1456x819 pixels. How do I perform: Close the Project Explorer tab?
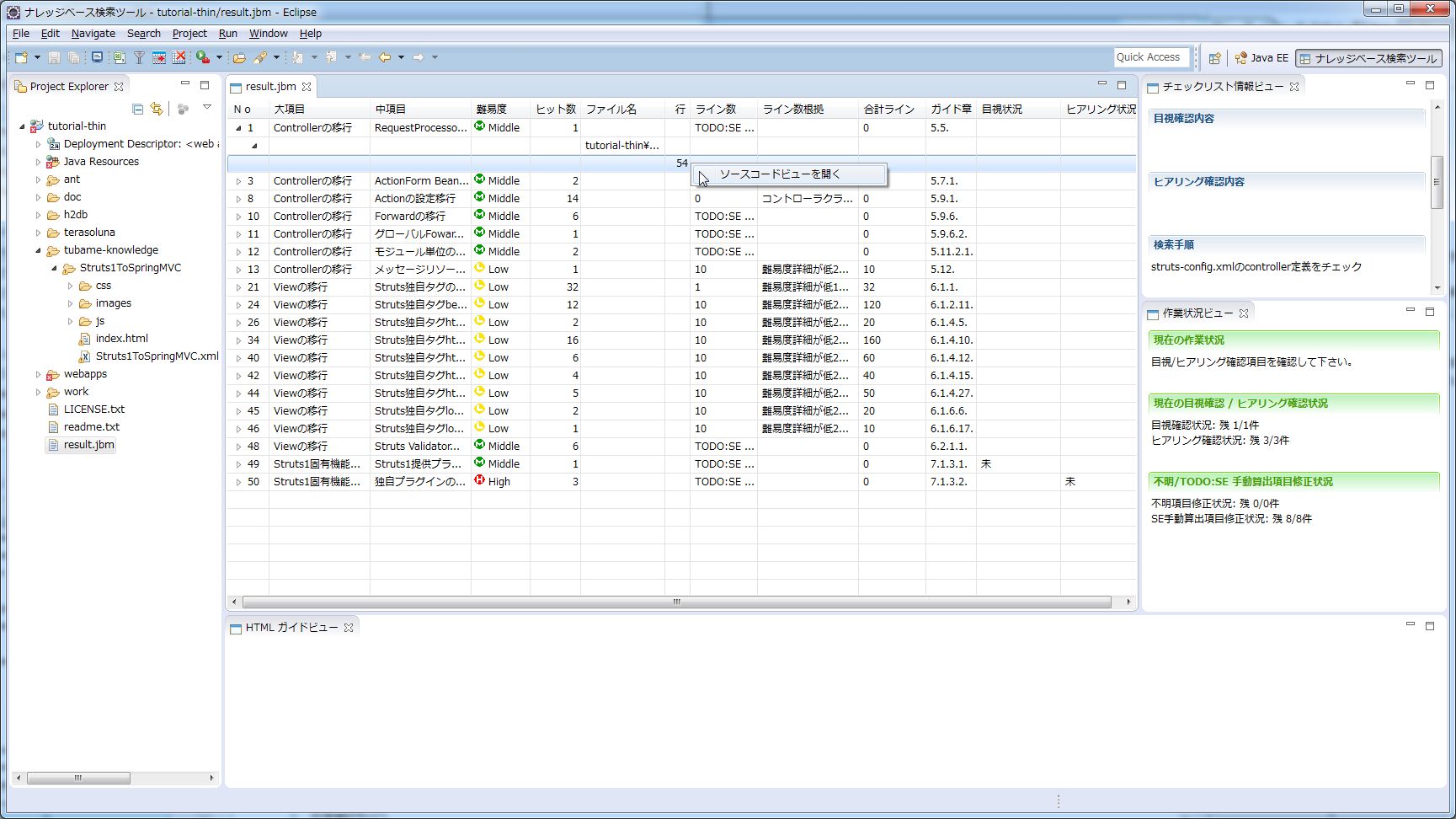tap(119, 87)
